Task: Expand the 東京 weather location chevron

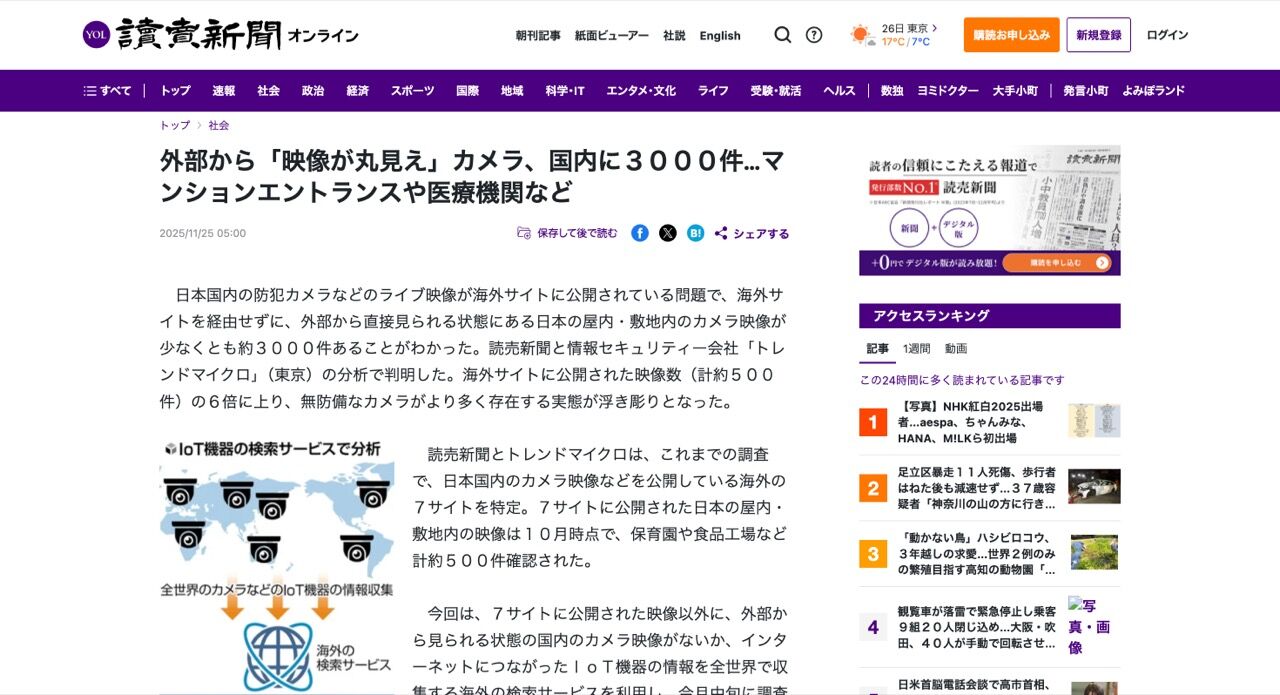Action: [x=935, y=28]
